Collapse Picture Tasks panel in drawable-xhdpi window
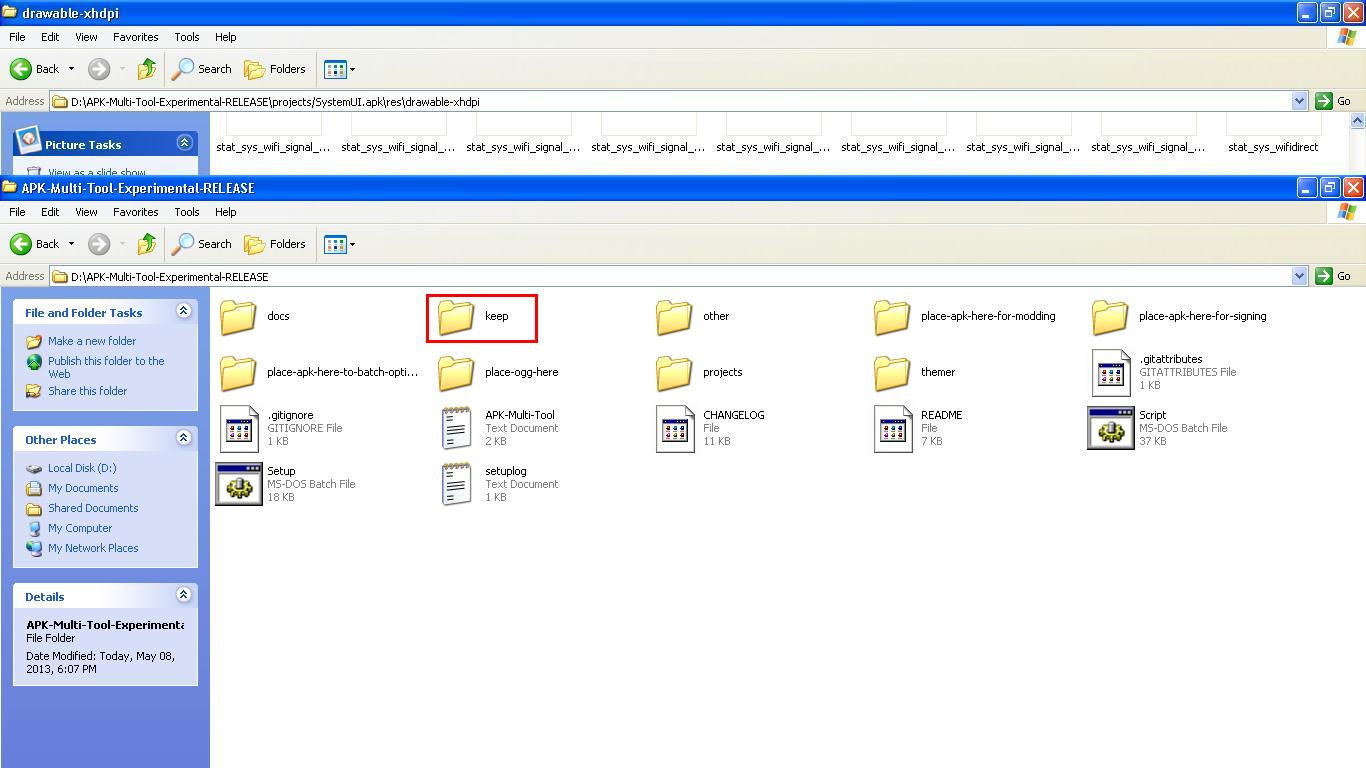Screen dimensions: 1366x768 tap(183, 143)
